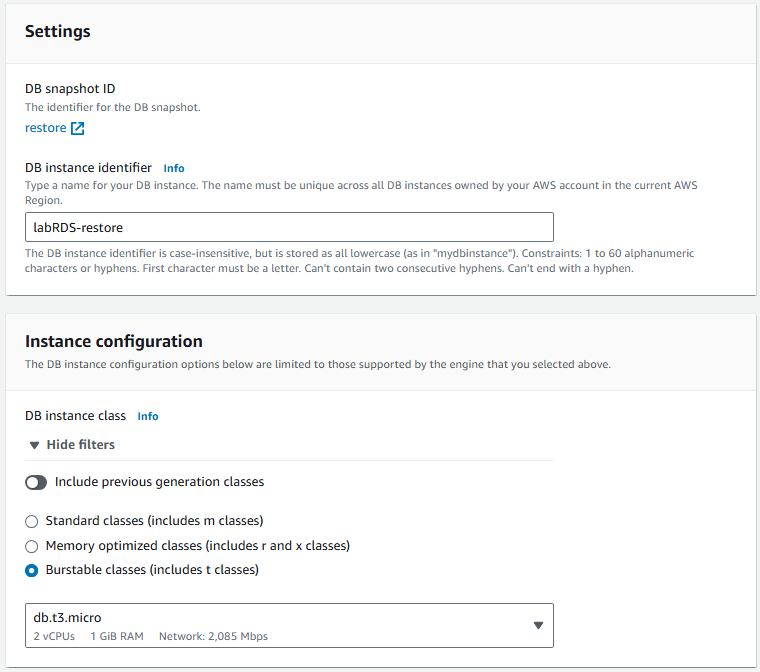Click the down arrow in the instance class selector
The width and height of the screenshot is (760, 672).
pos(538,625)
